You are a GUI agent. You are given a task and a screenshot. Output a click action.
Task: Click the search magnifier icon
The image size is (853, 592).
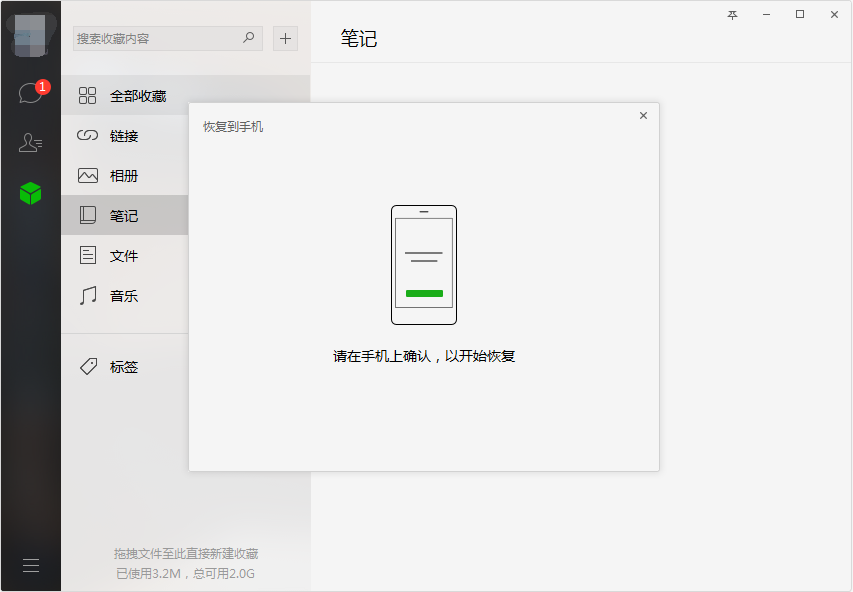point(249,38)
